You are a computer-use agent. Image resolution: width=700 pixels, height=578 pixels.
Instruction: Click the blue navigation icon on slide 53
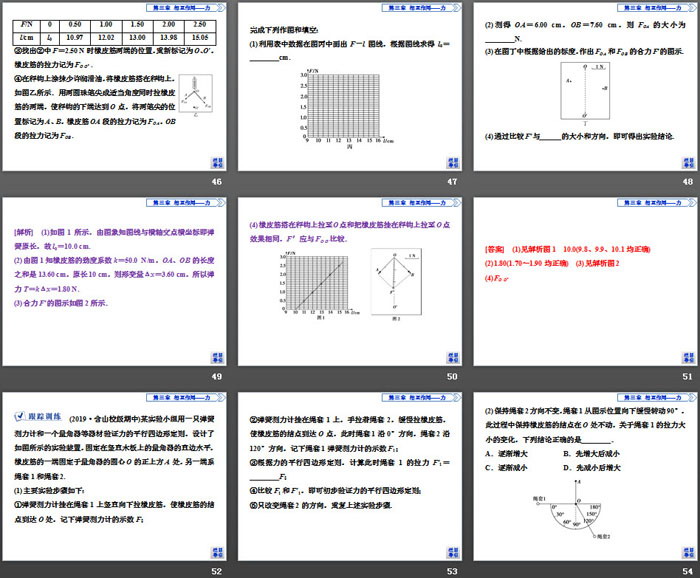click(x=453, y=552)
